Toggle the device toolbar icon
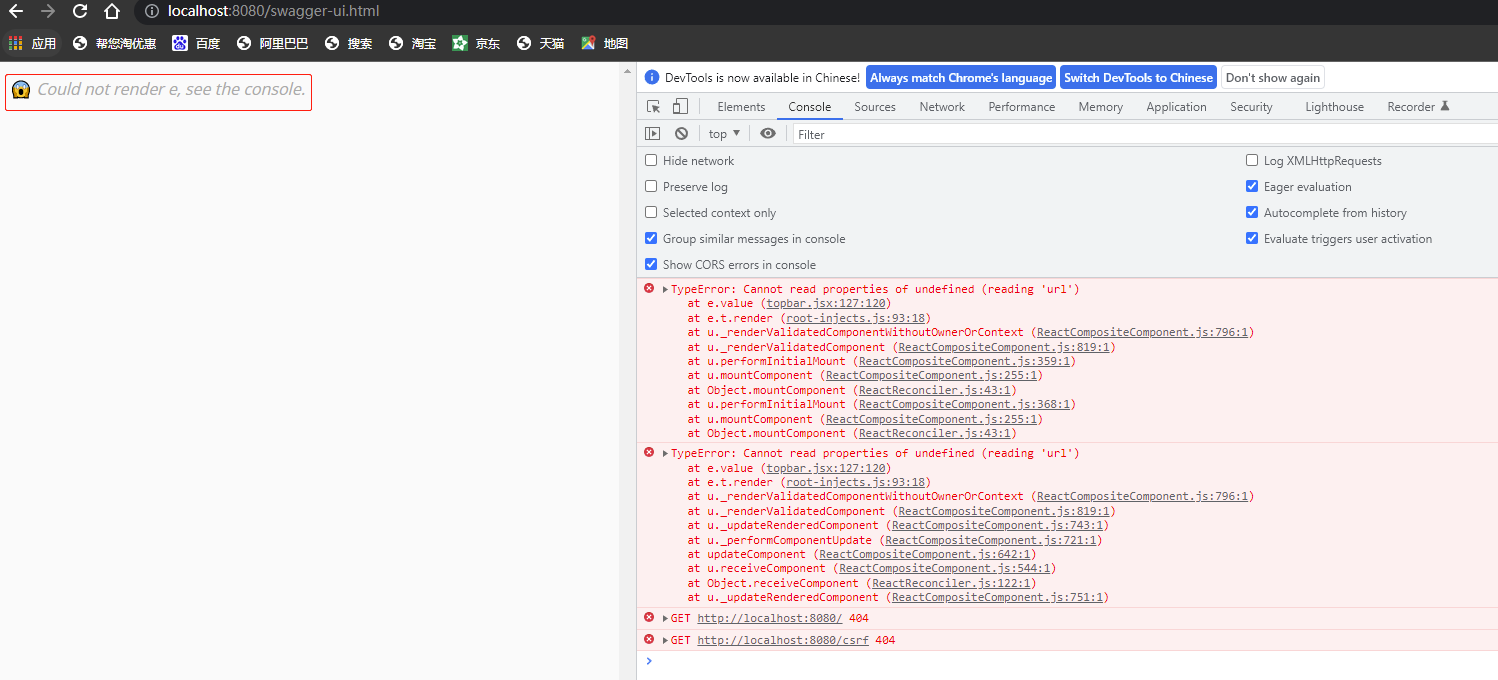The height and width of the screenshot is (680, 1498). tap(680, 106)
